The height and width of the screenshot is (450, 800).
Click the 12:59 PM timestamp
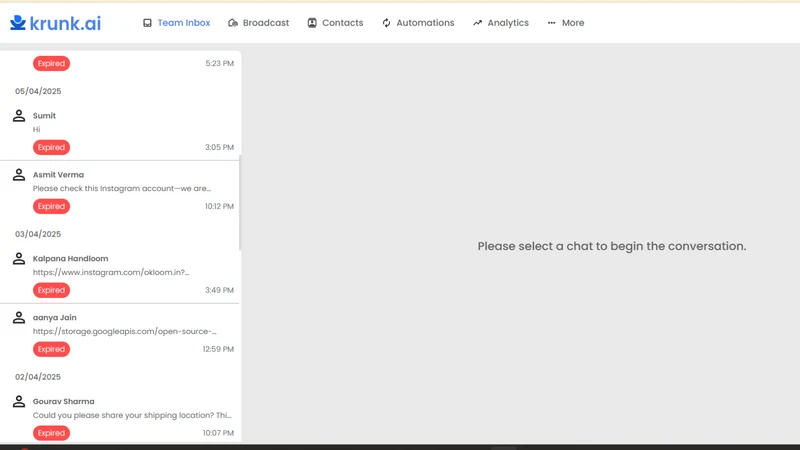[218, 349]
